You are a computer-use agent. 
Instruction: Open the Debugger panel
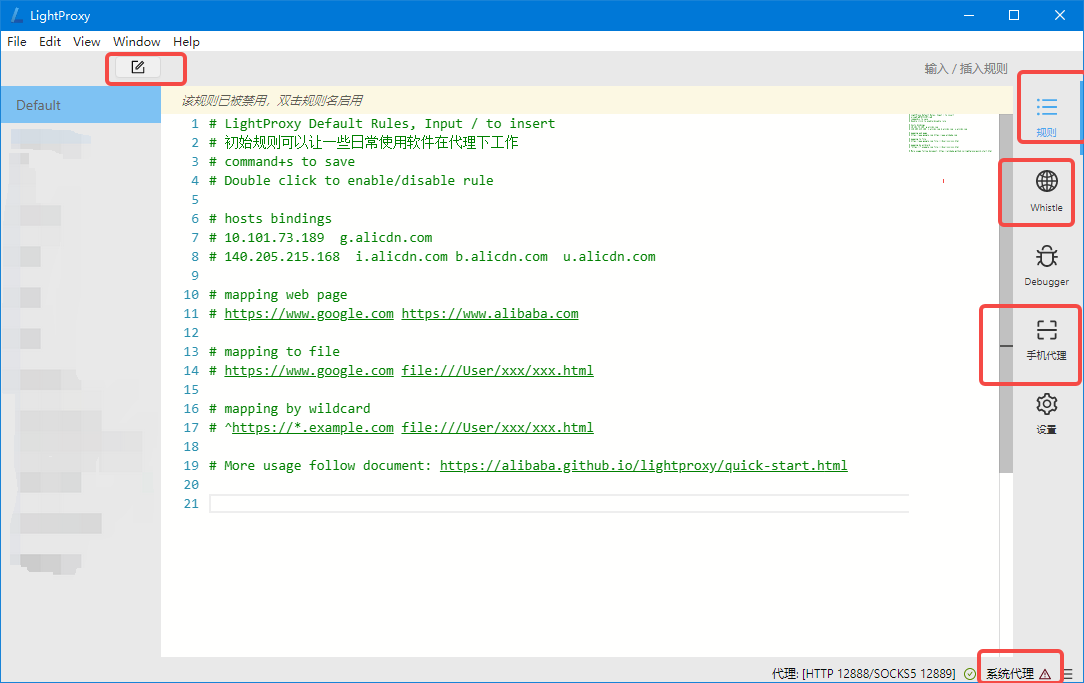(x=1046, y=265)
